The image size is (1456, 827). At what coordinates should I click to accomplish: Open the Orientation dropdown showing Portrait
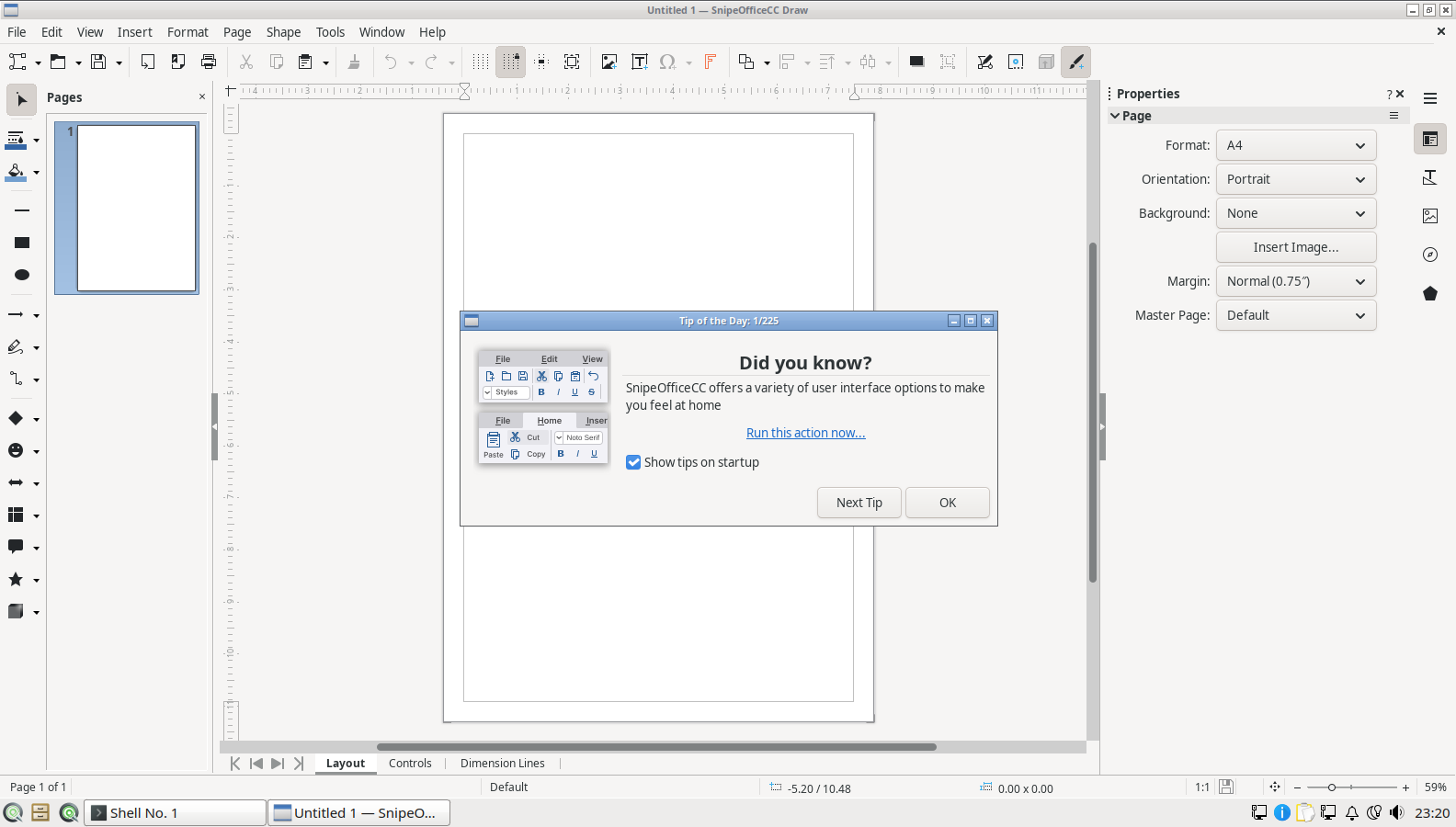pos(1296,179)
